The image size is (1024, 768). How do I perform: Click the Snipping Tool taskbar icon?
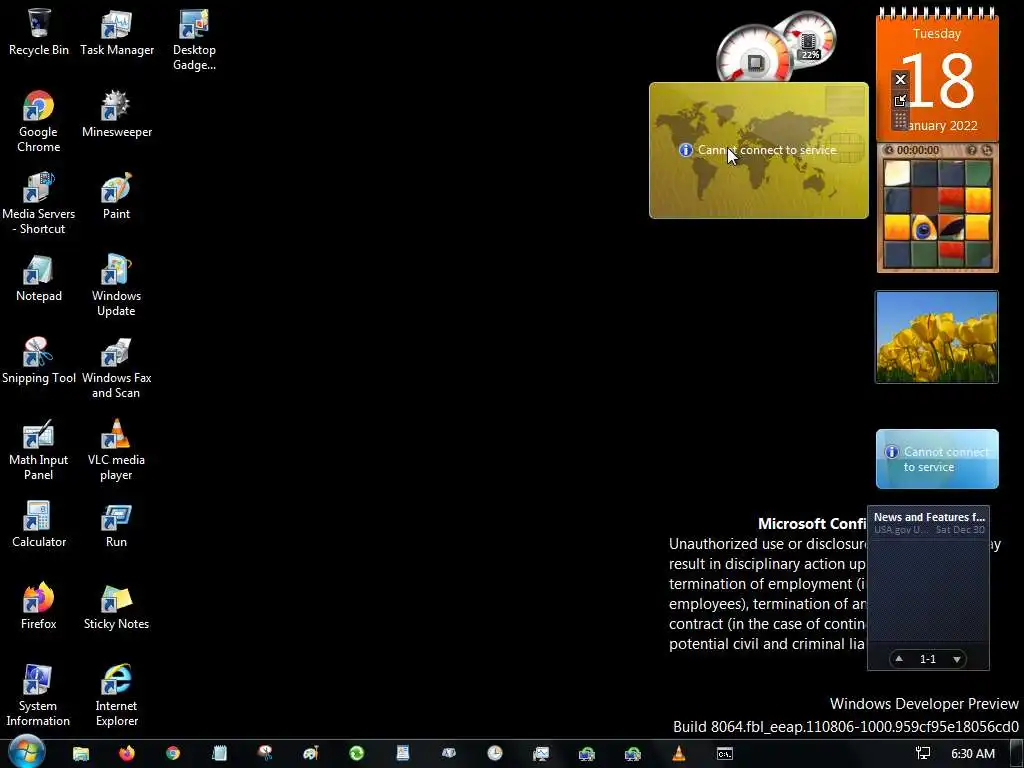265,754
